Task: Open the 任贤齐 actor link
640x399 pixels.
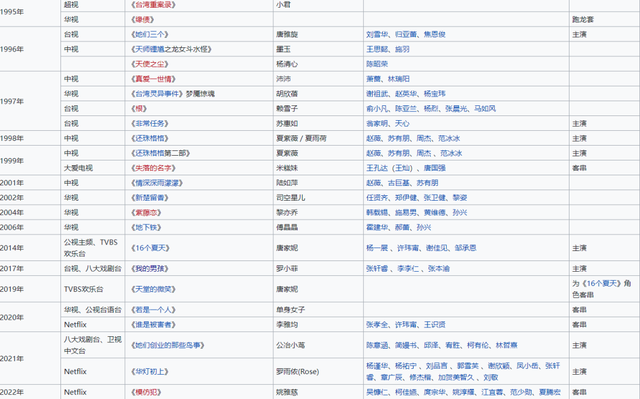Action: (x=377, y=198)
